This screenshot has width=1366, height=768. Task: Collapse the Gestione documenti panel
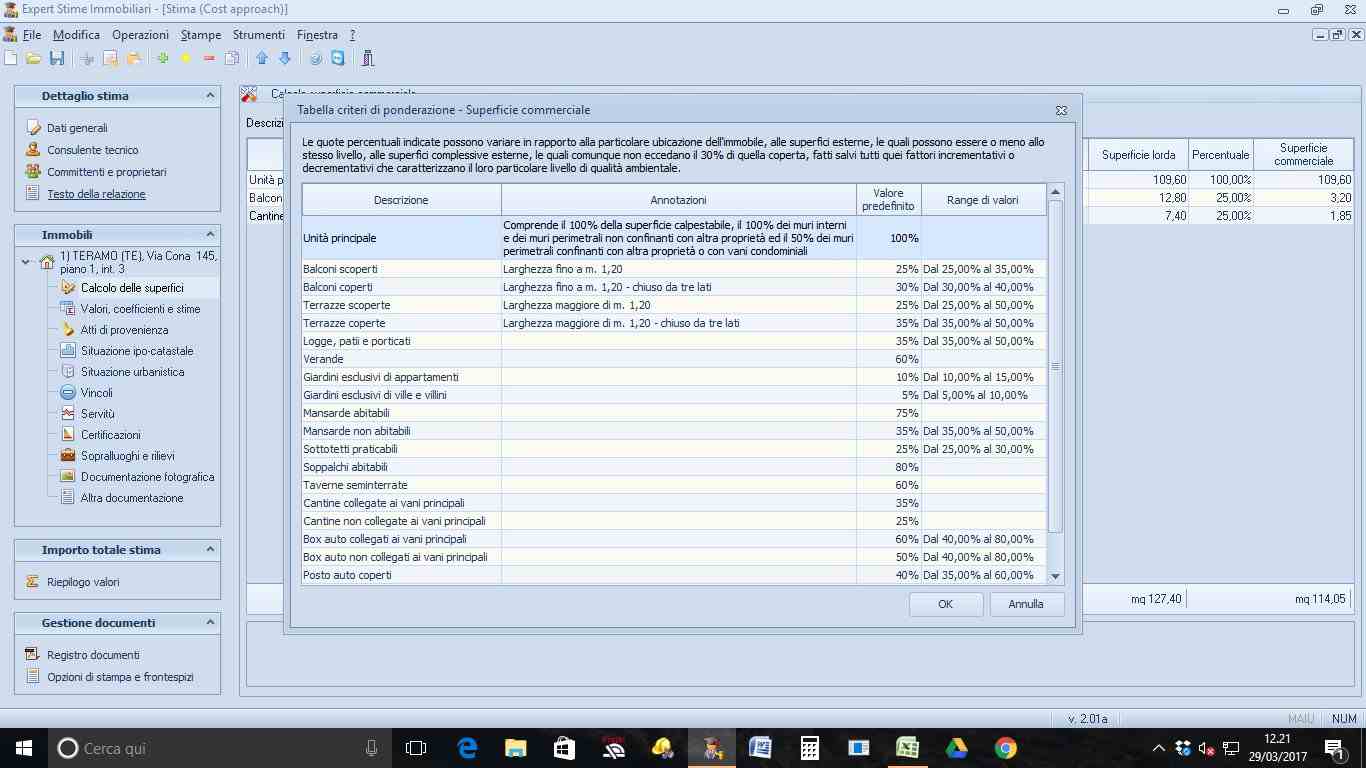click(x=210, y=623)
